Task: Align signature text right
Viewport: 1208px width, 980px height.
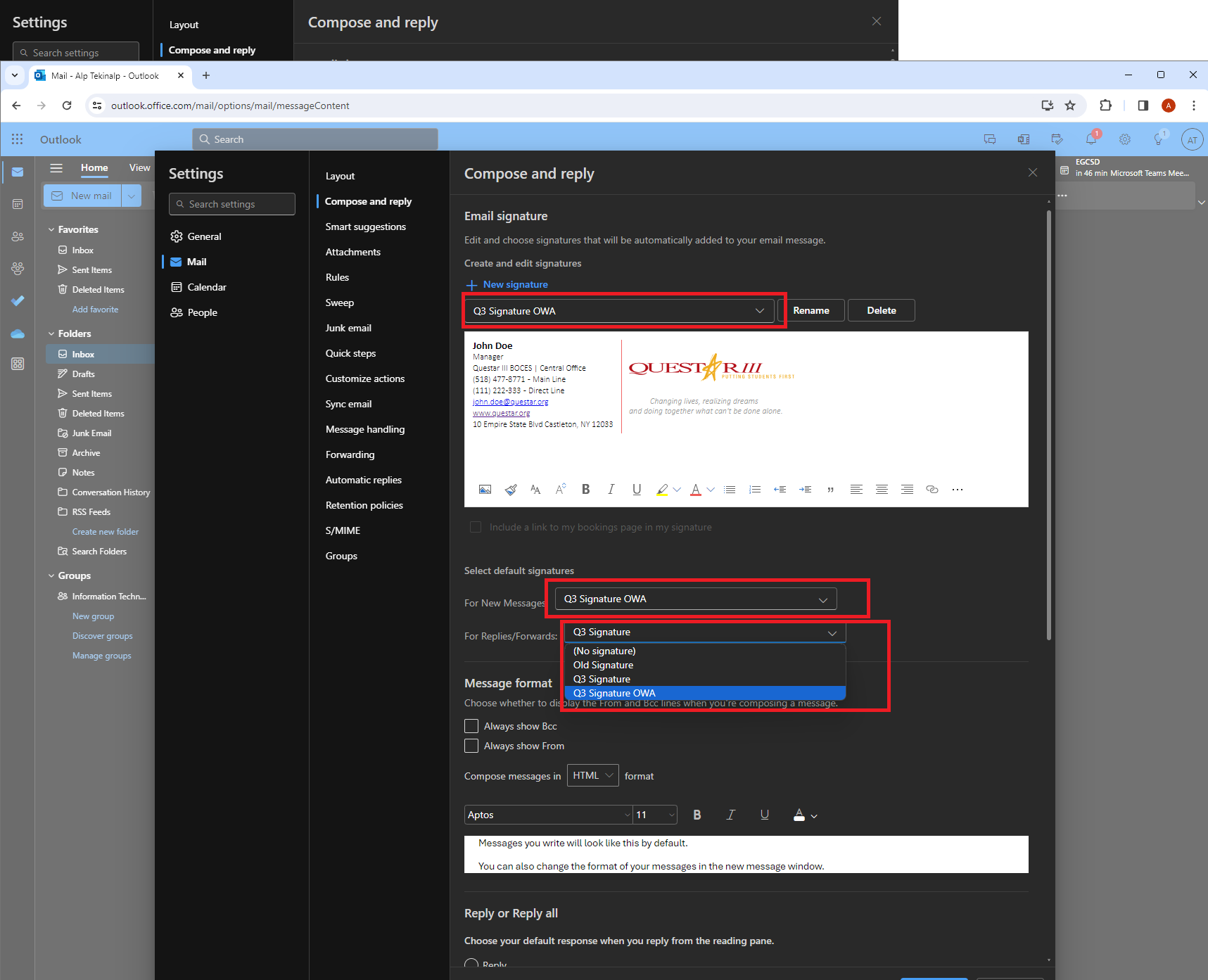Action: pos(907,490)
